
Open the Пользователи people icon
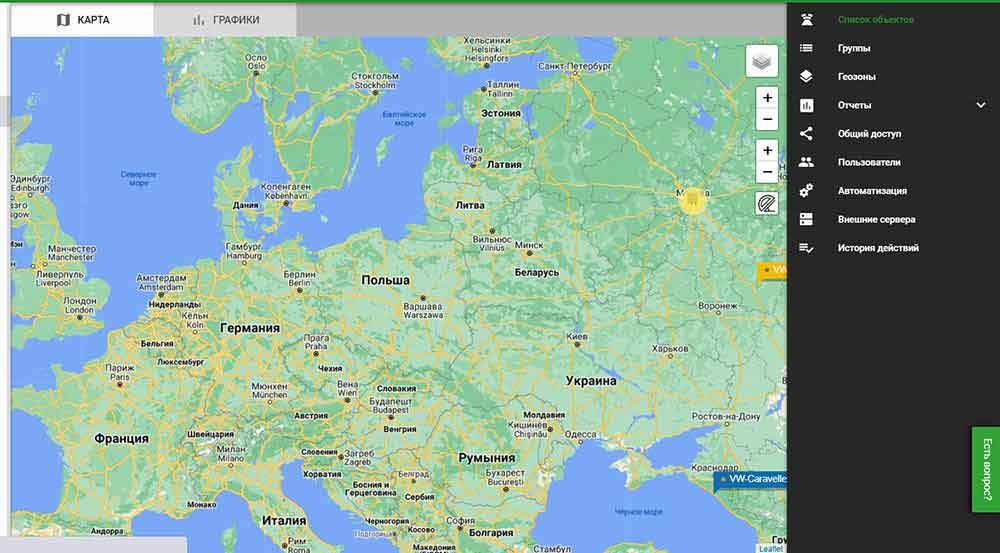[x=806, y=162]
